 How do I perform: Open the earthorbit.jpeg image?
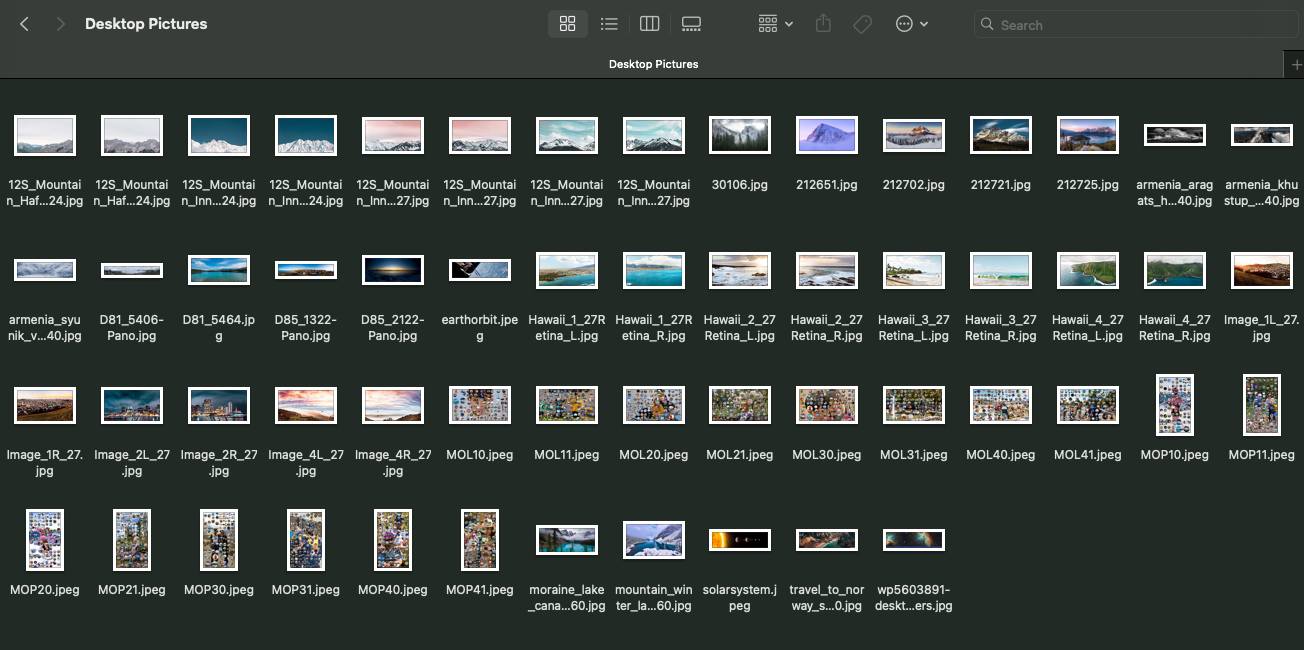(x=479, y=270)
